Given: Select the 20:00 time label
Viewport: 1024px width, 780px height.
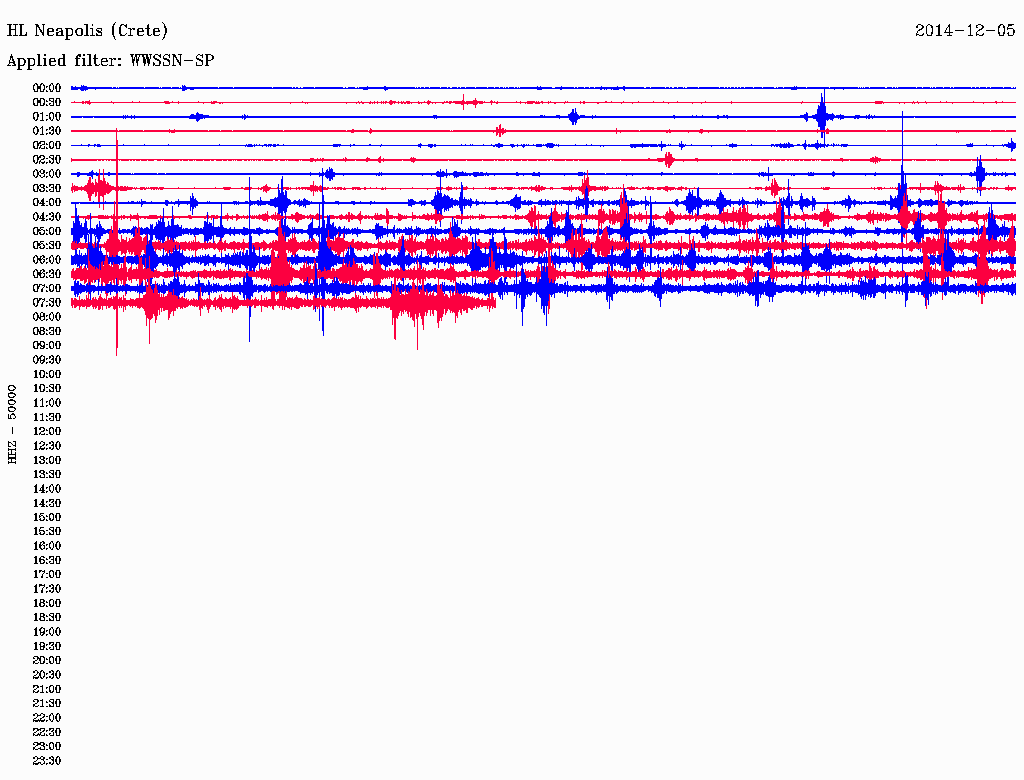Looking at the screenshot, I should (47, 660).
